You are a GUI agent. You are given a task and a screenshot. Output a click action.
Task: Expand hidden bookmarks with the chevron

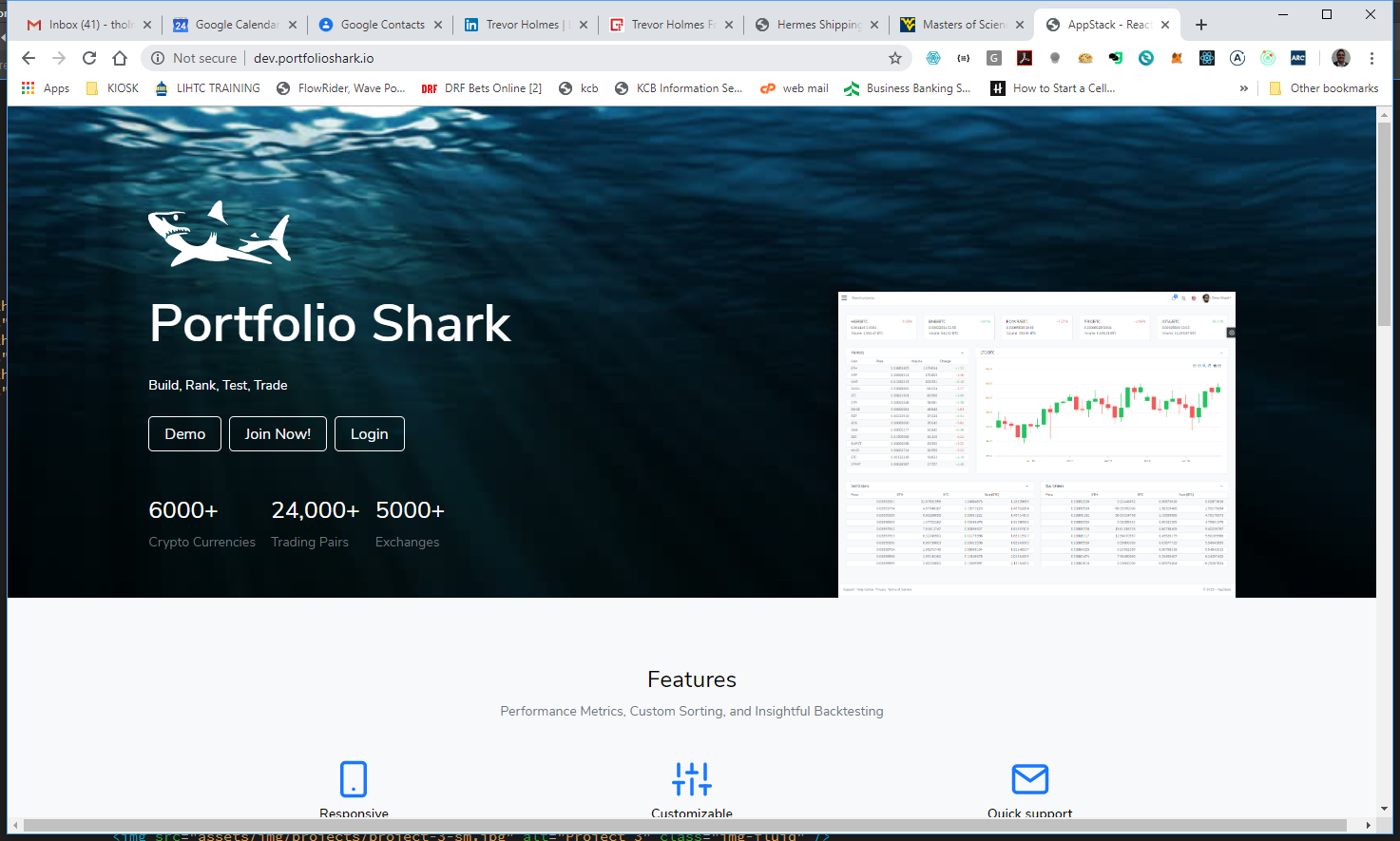1244,87
